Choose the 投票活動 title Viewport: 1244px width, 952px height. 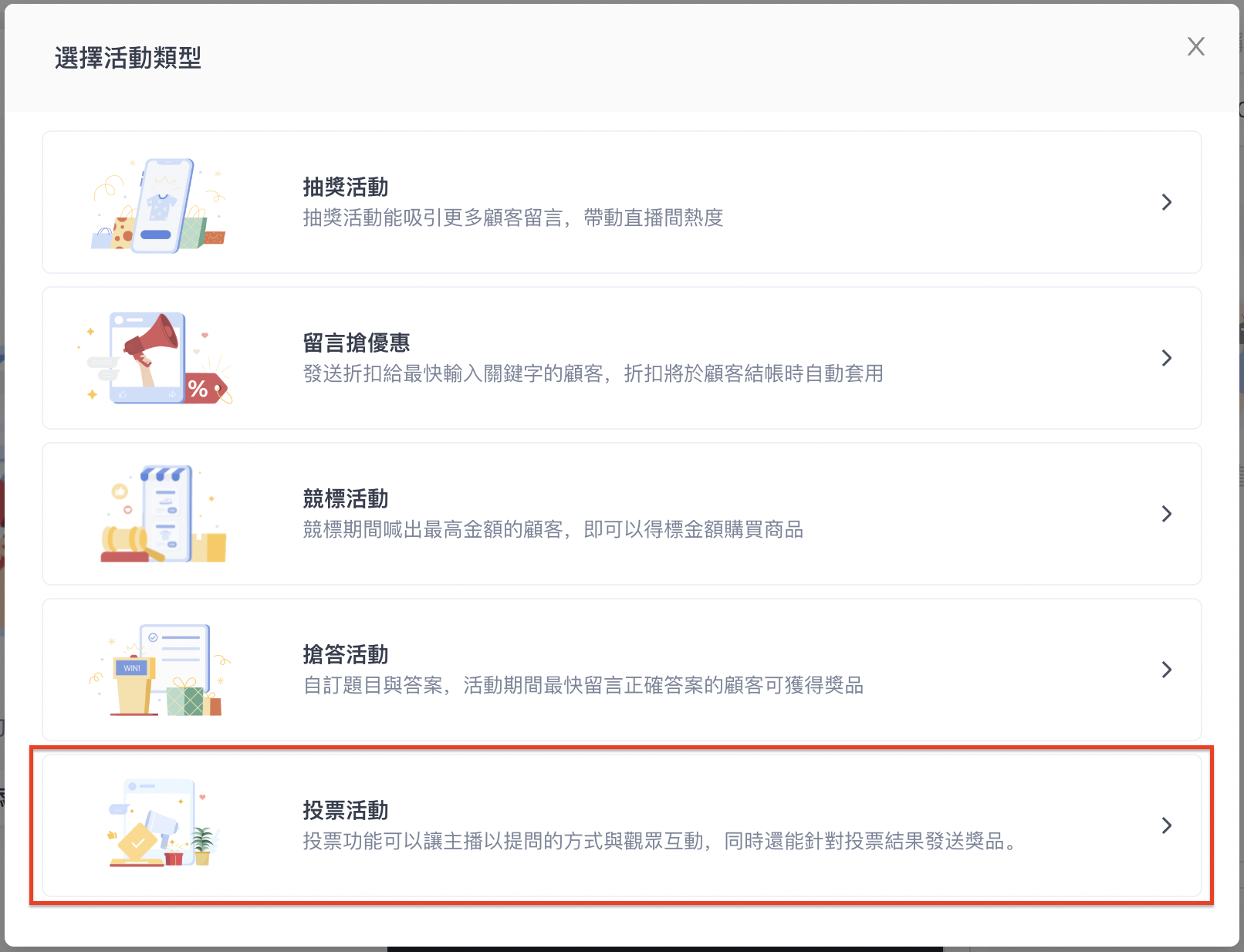pyautogui.click(x=346, y=811)
